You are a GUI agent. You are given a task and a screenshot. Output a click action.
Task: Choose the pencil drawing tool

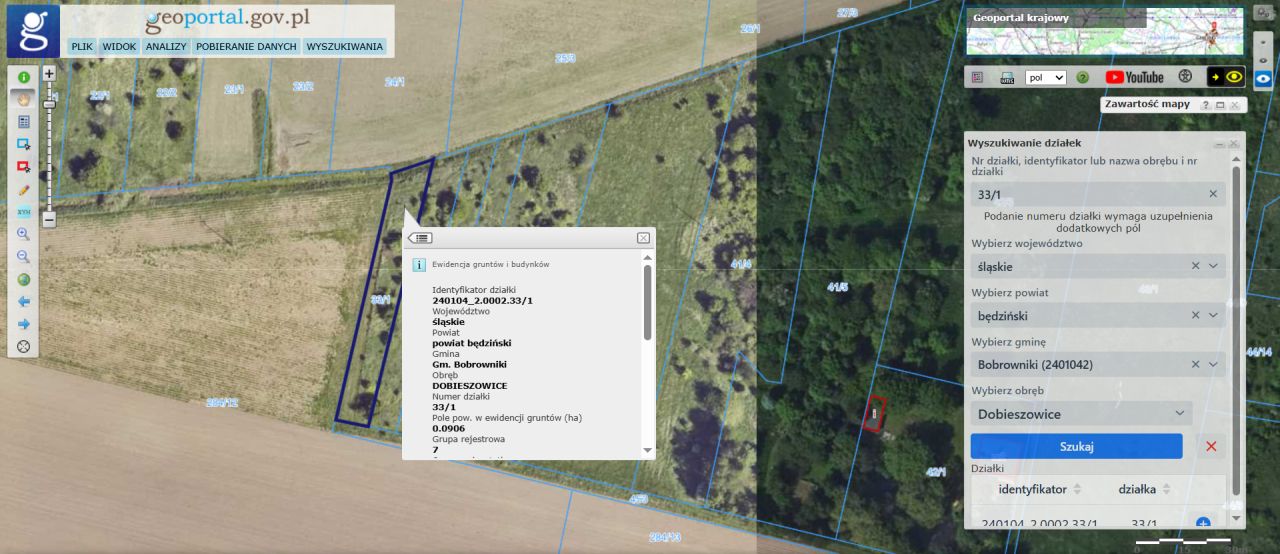(24, 189)
